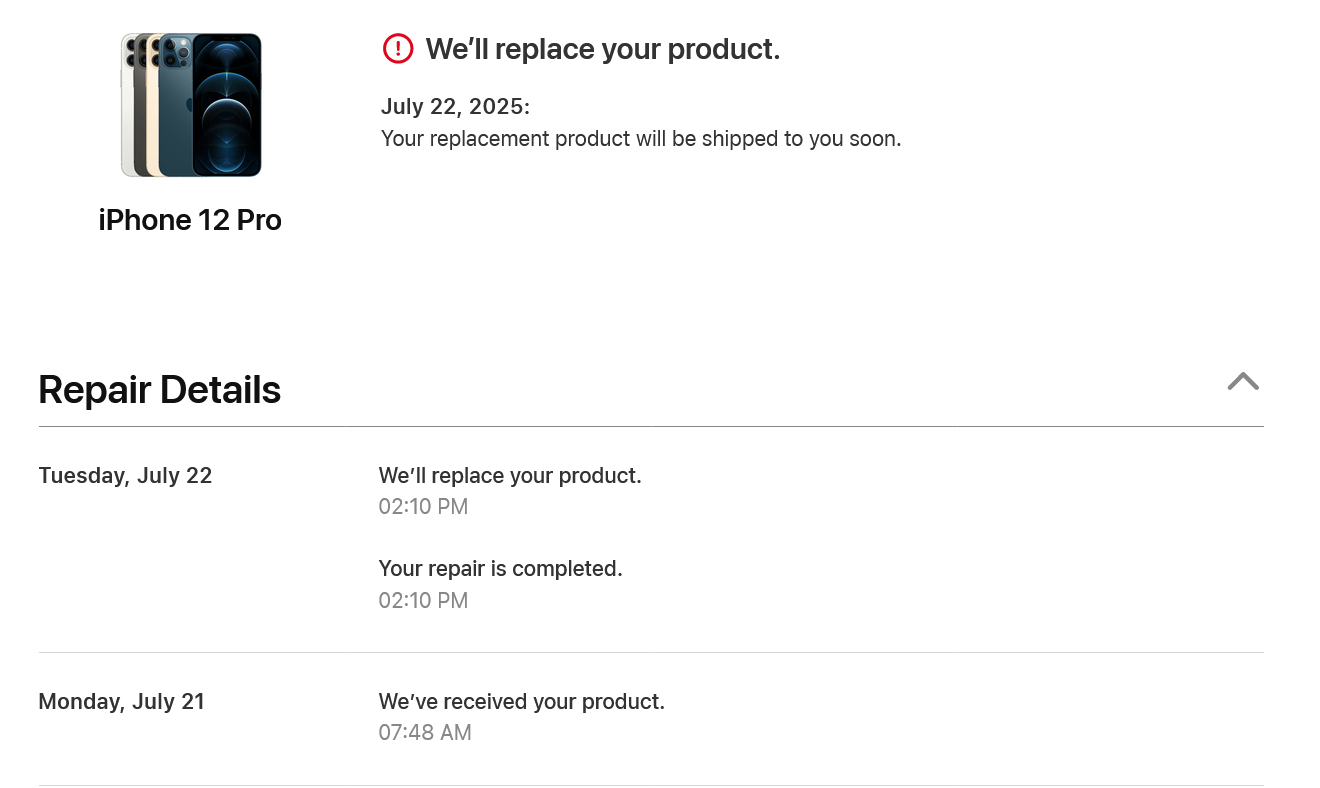This screenshot has width=1320, height=788.
Task: Select the We'll replace your product headline
Action: [x=603, y=48]
